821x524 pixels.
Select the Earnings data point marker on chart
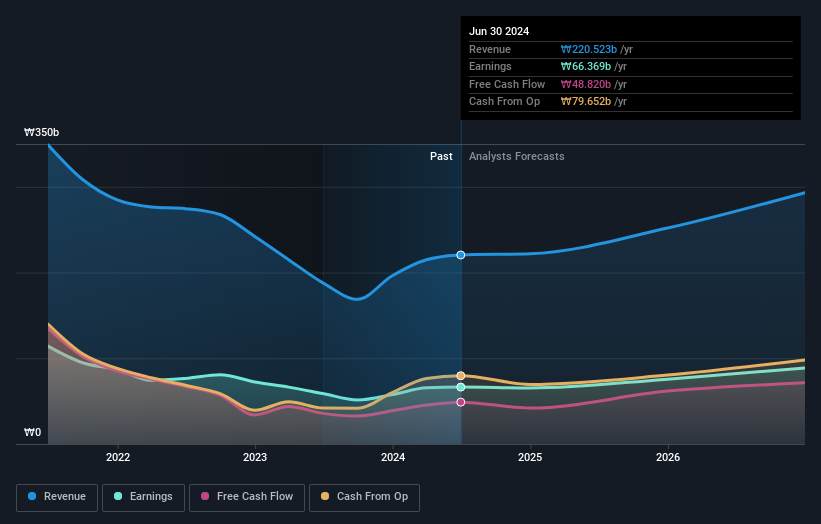tap(461, 387)
